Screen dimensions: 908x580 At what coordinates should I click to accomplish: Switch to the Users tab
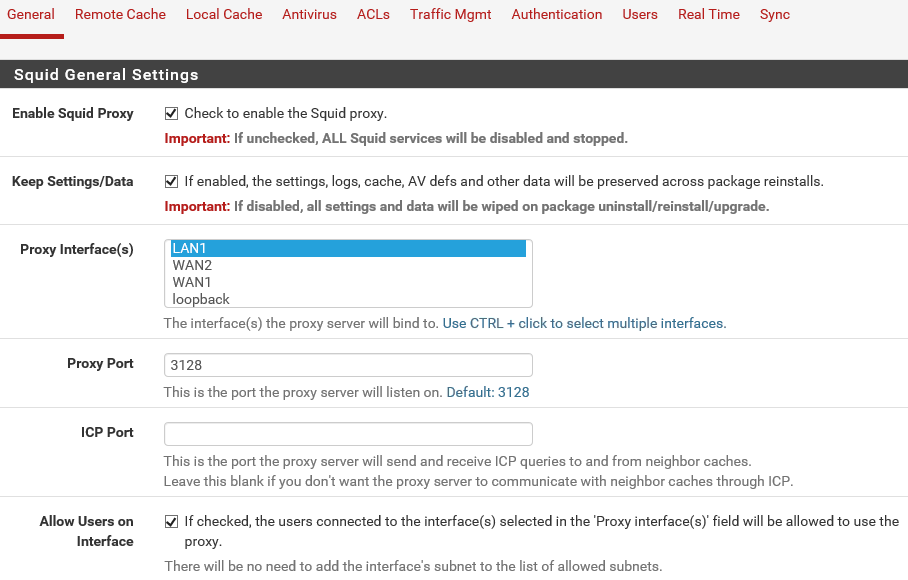coord(640,14)
